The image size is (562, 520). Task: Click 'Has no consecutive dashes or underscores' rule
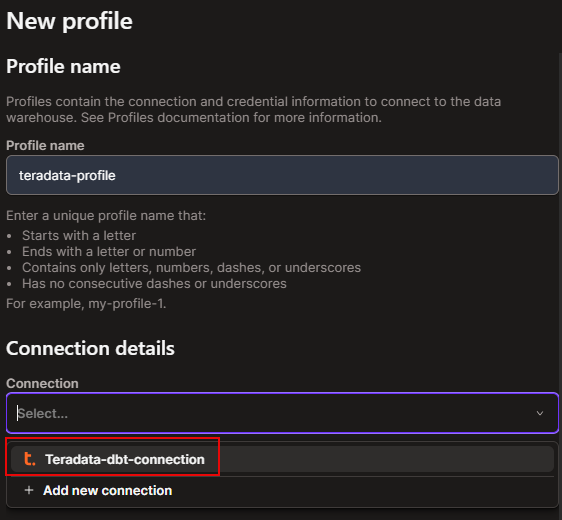click(x=154, y=283)
